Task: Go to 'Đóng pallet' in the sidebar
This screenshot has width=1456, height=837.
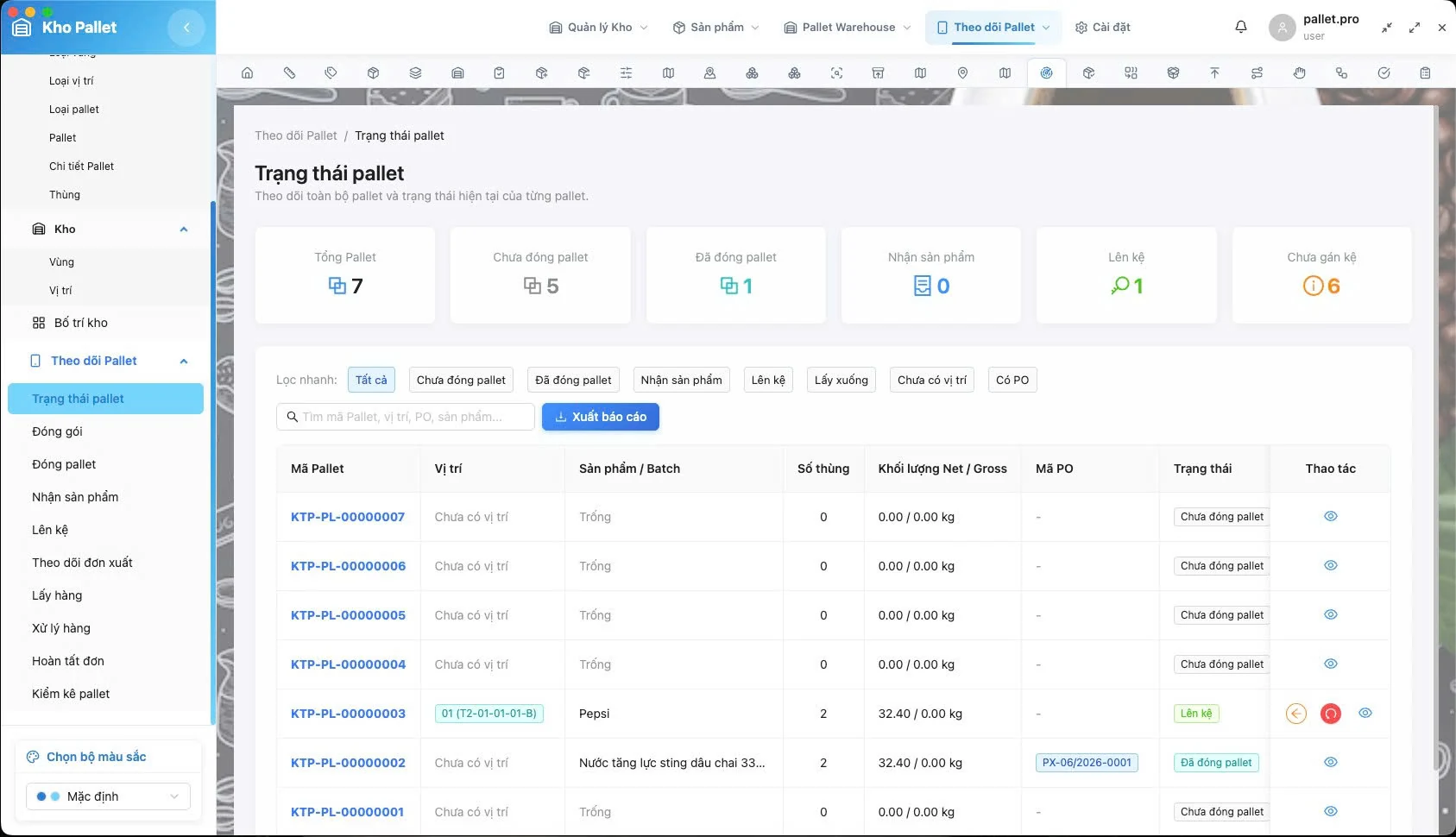Action: [x=64, y=464]
